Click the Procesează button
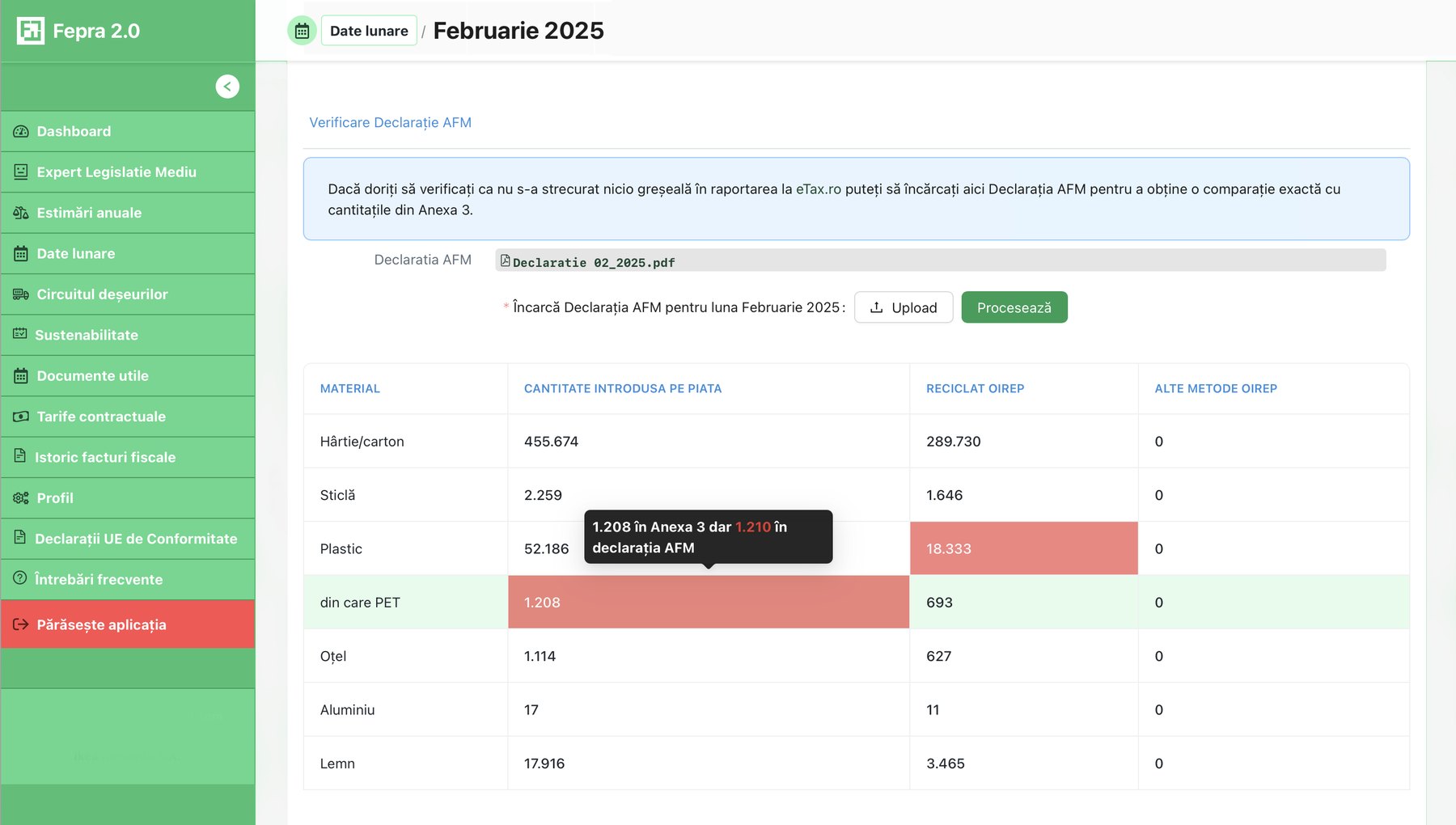The width and height of the screenshot is (1456, 825). point(1014,307)
